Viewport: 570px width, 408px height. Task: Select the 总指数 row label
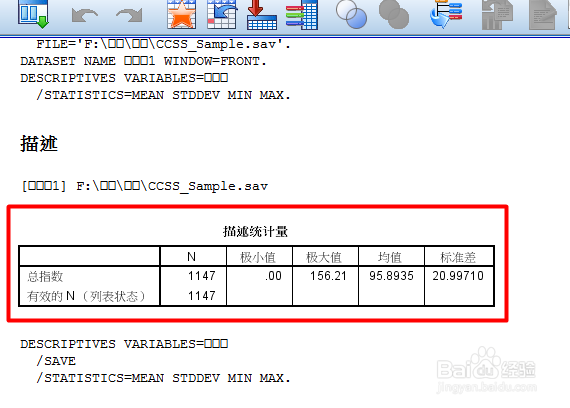click(45, 276)
